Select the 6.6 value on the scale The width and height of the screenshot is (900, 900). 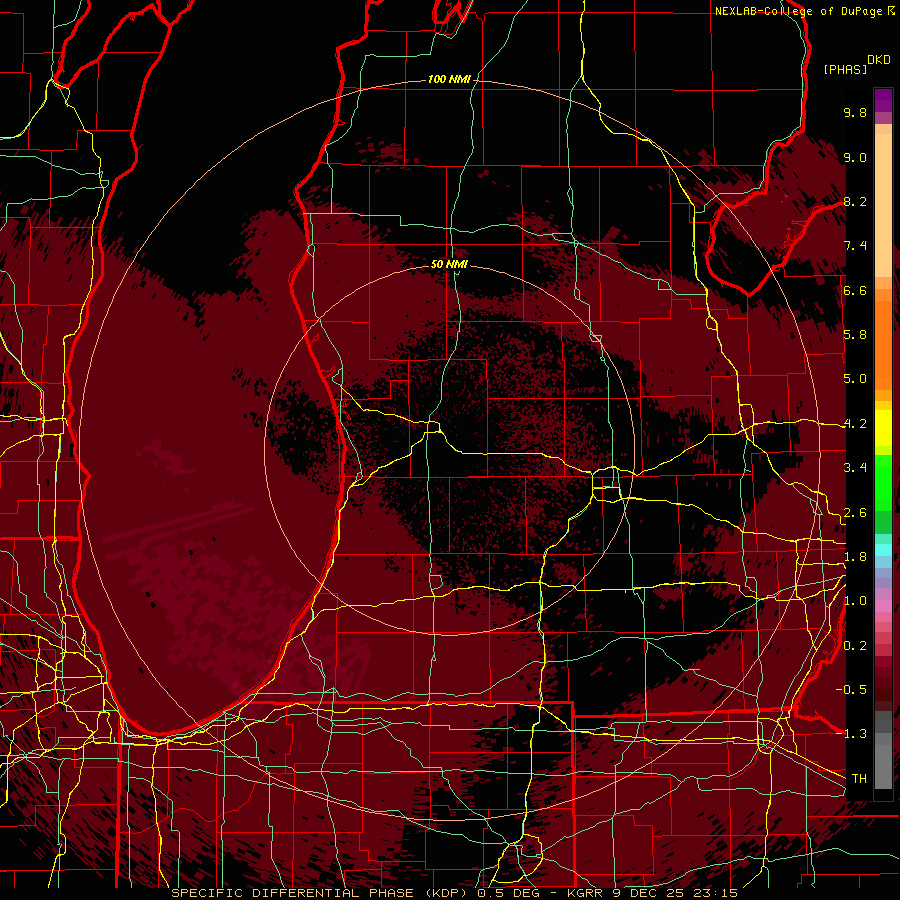pos(855,290)
